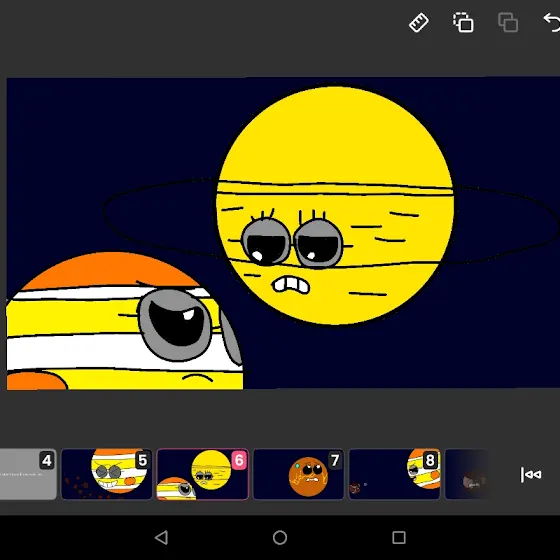The image size is (560, 560).
Task: Tap the greyed-out paste frame icon
Action: click(x=508, y=22)
